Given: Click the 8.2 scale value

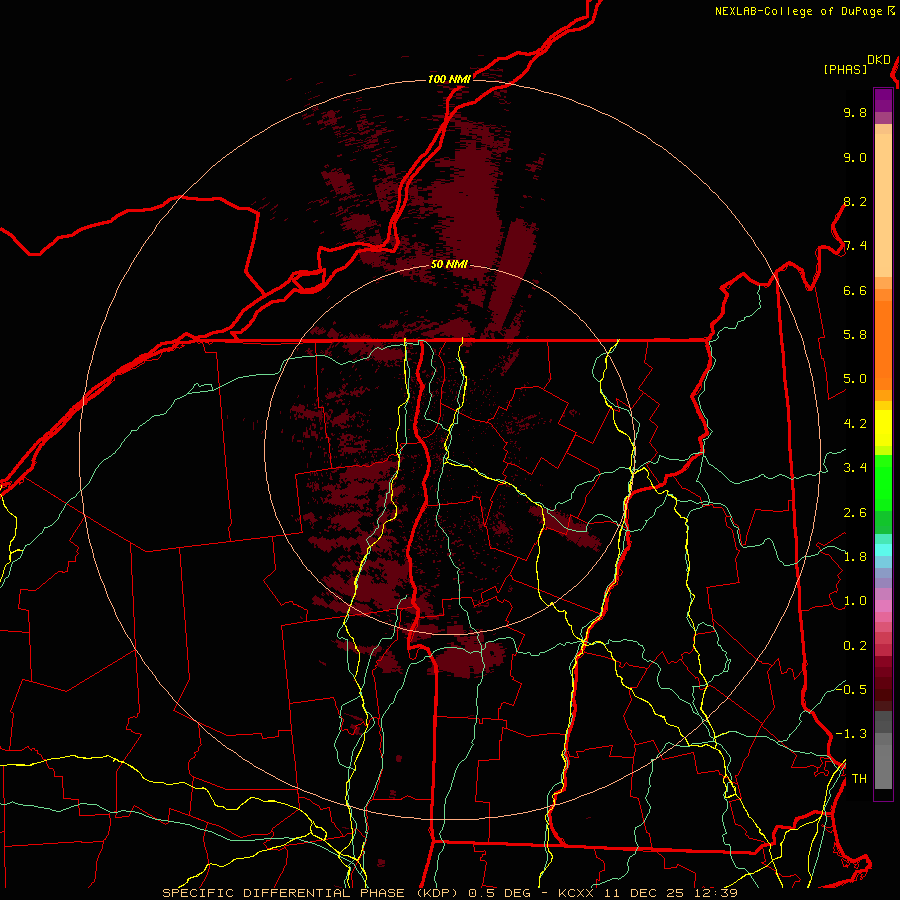Looking at the screenshot, I should (855, 202).
